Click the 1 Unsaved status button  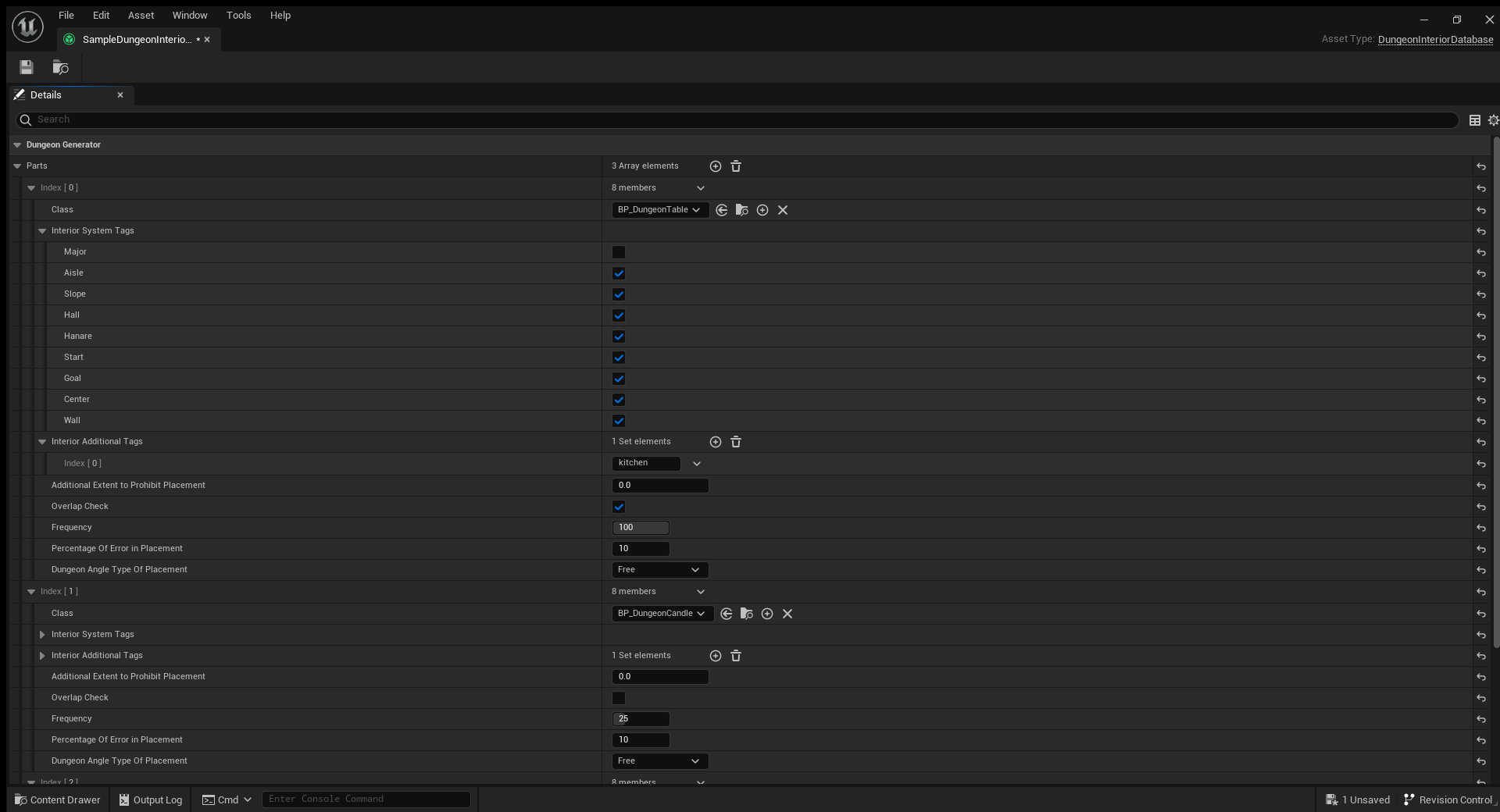point(1358,800)
